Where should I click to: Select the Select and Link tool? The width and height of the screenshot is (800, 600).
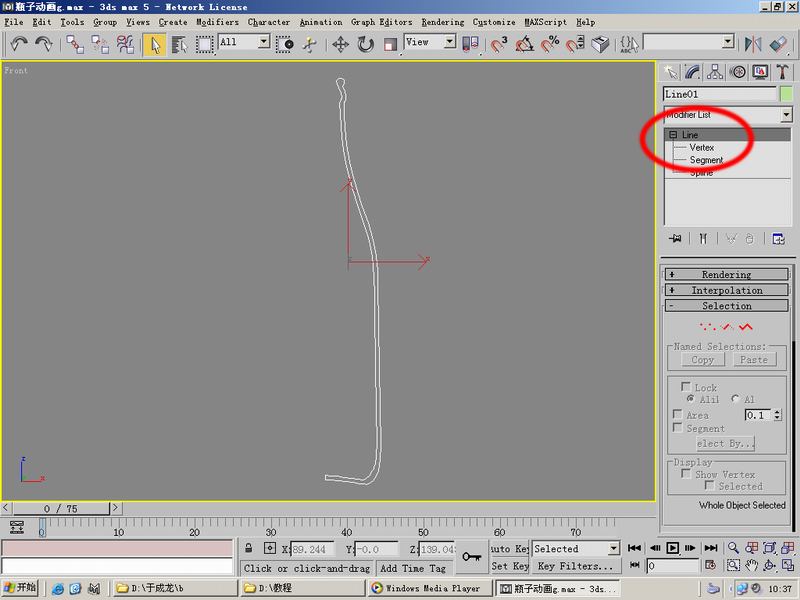[x=75, y=44]
